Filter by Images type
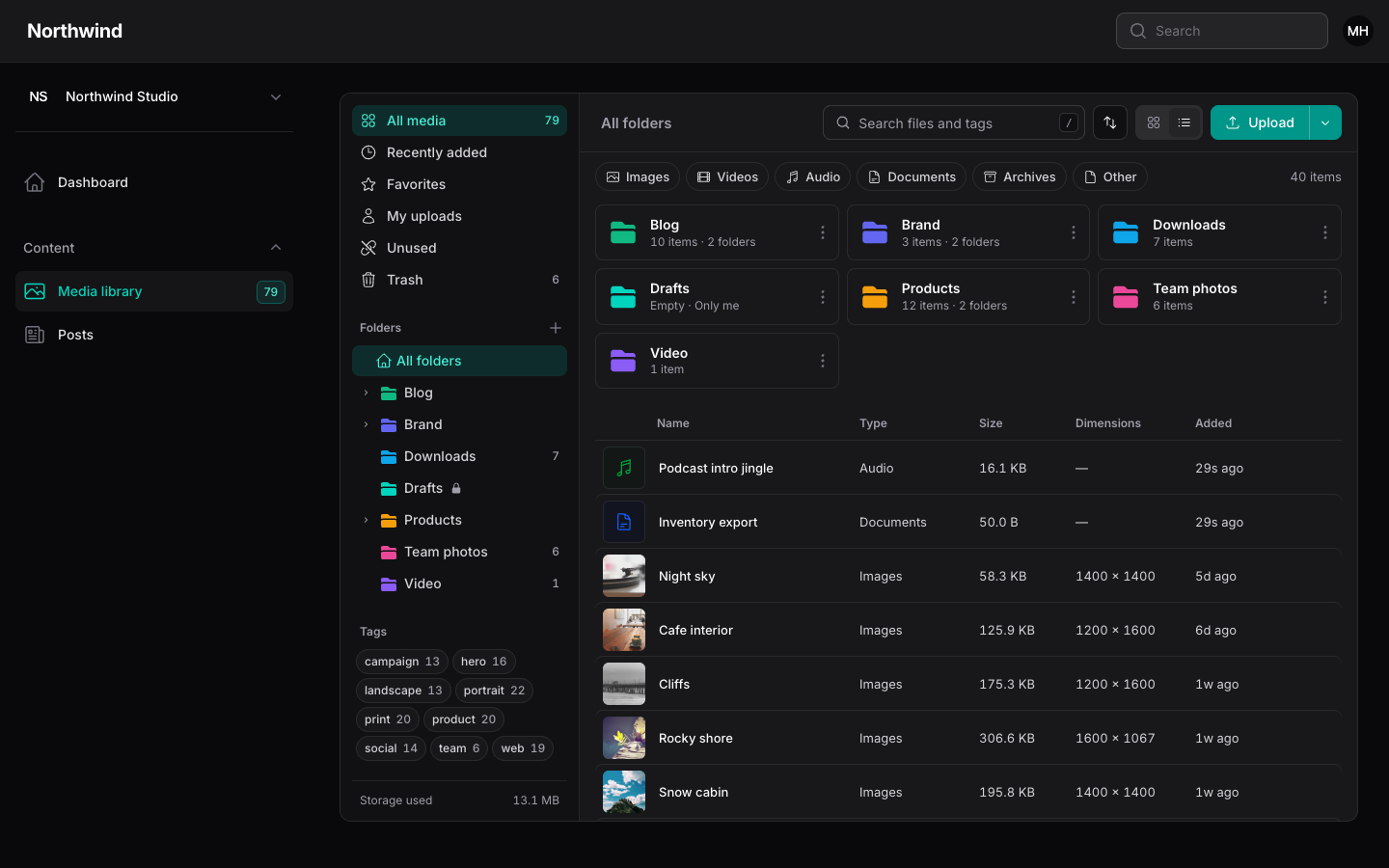 [x=638, y=176]
